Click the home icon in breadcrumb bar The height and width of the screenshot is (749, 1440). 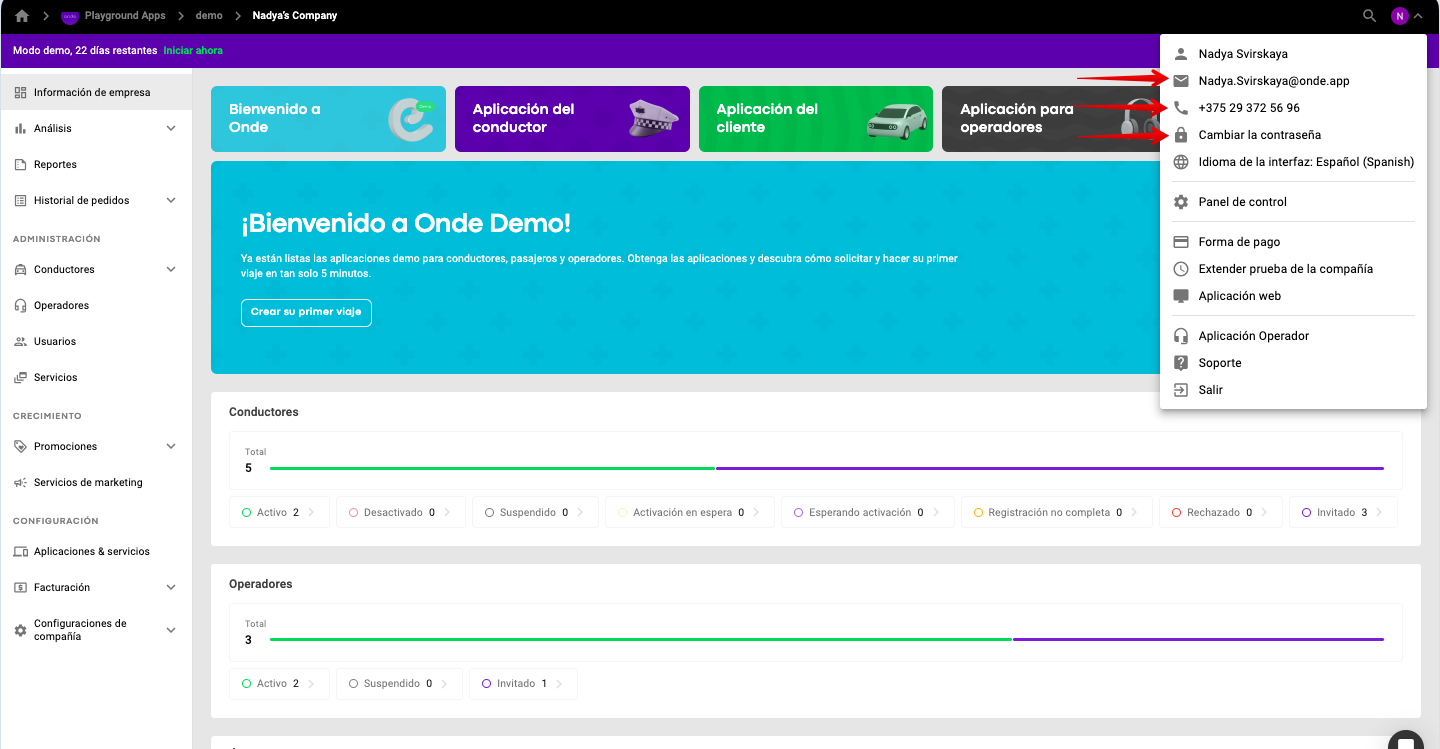(x=22, y=16)
